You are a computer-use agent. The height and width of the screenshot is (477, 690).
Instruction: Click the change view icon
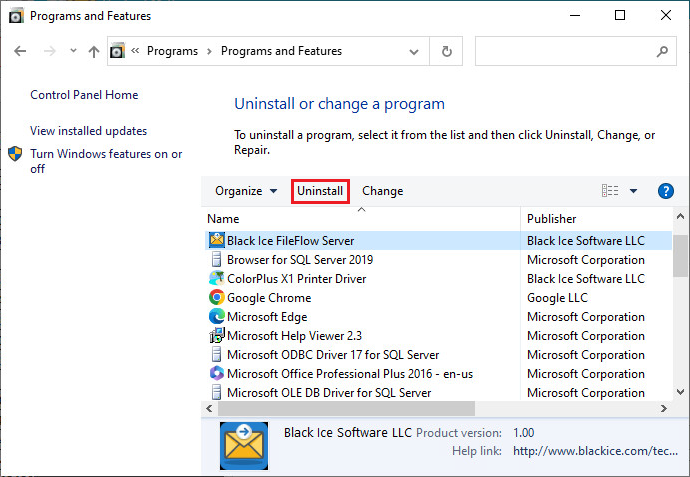pyautogui.click(x=610, y=191)
